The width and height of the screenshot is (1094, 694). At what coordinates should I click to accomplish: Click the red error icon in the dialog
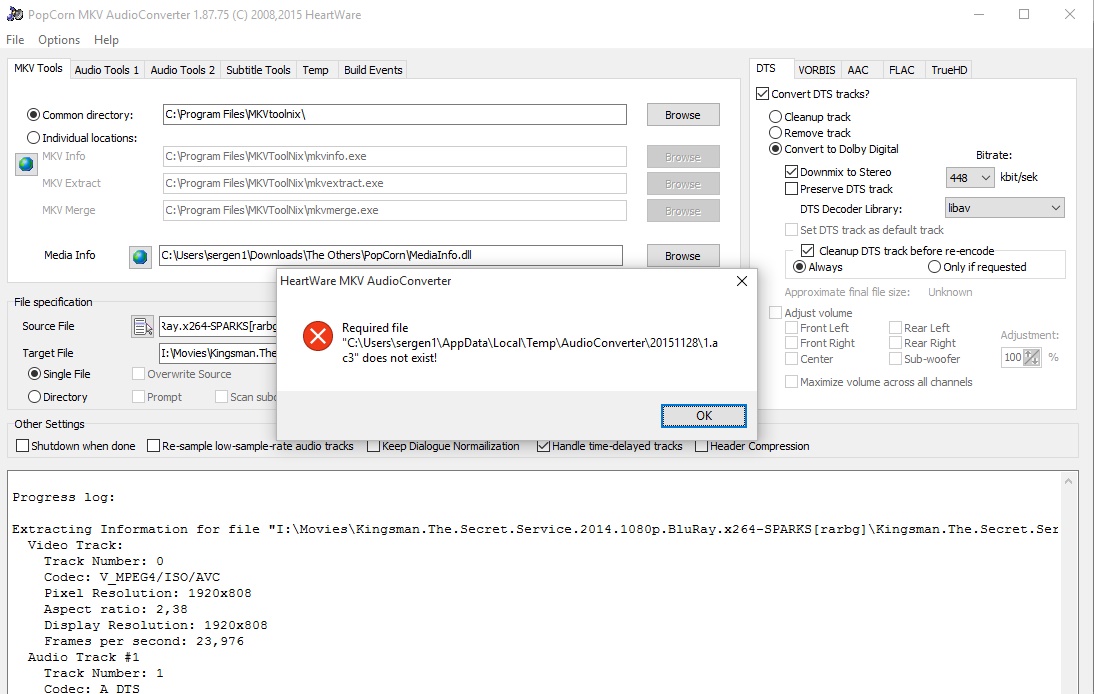point(317,336)
